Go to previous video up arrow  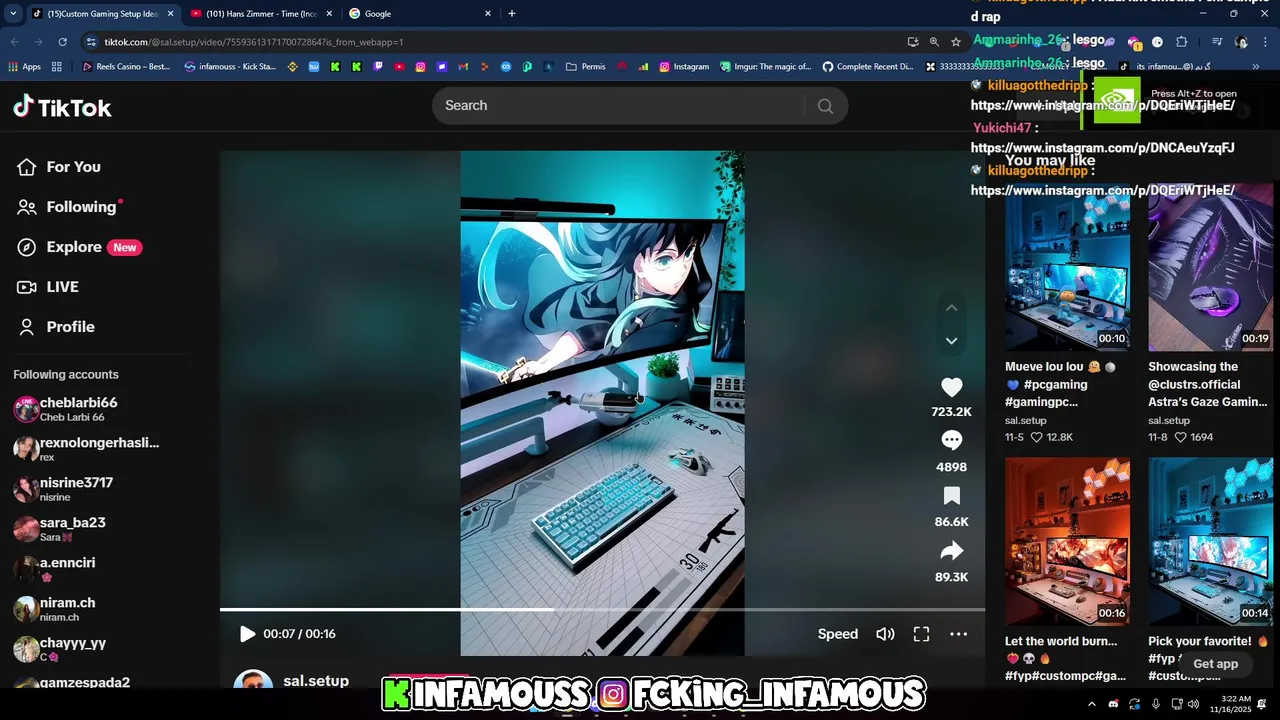(x=951, y=308)
